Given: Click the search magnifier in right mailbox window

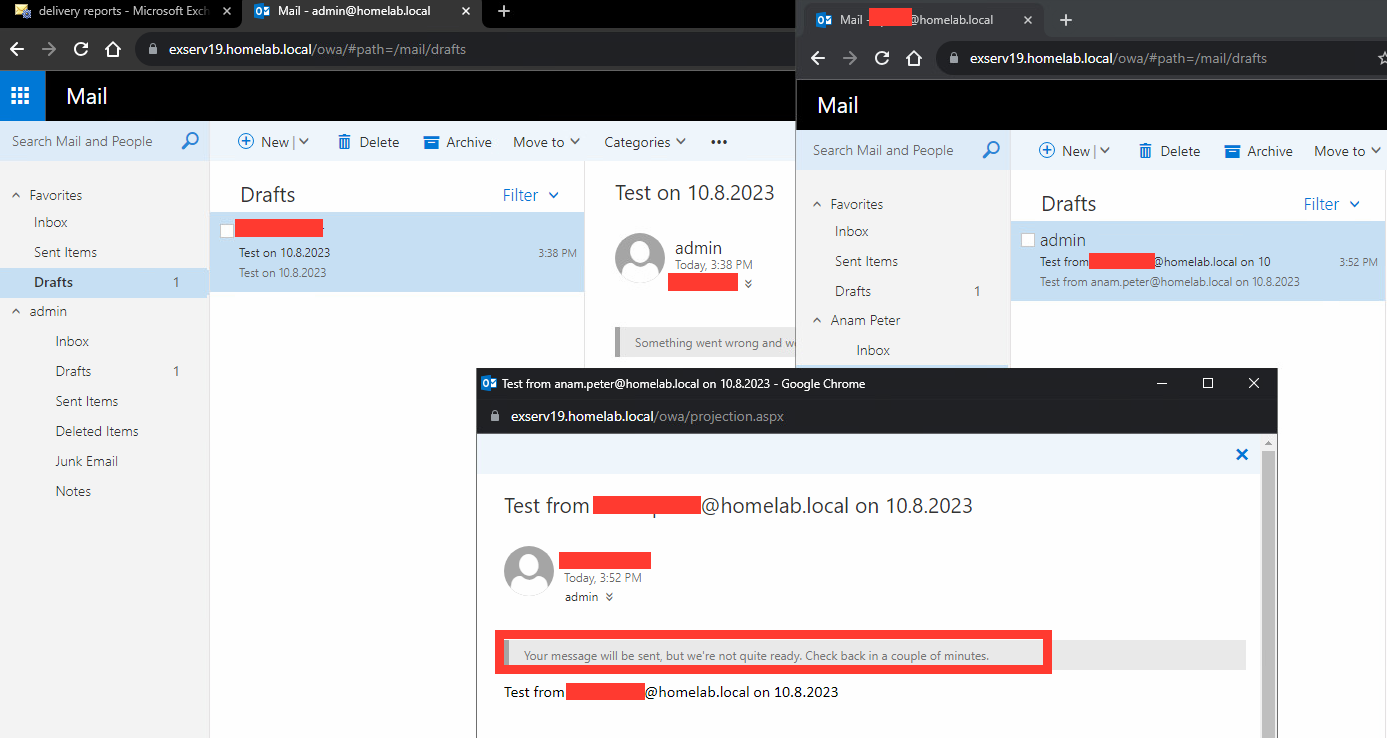Looking at the screenshot, I should 991,150.
